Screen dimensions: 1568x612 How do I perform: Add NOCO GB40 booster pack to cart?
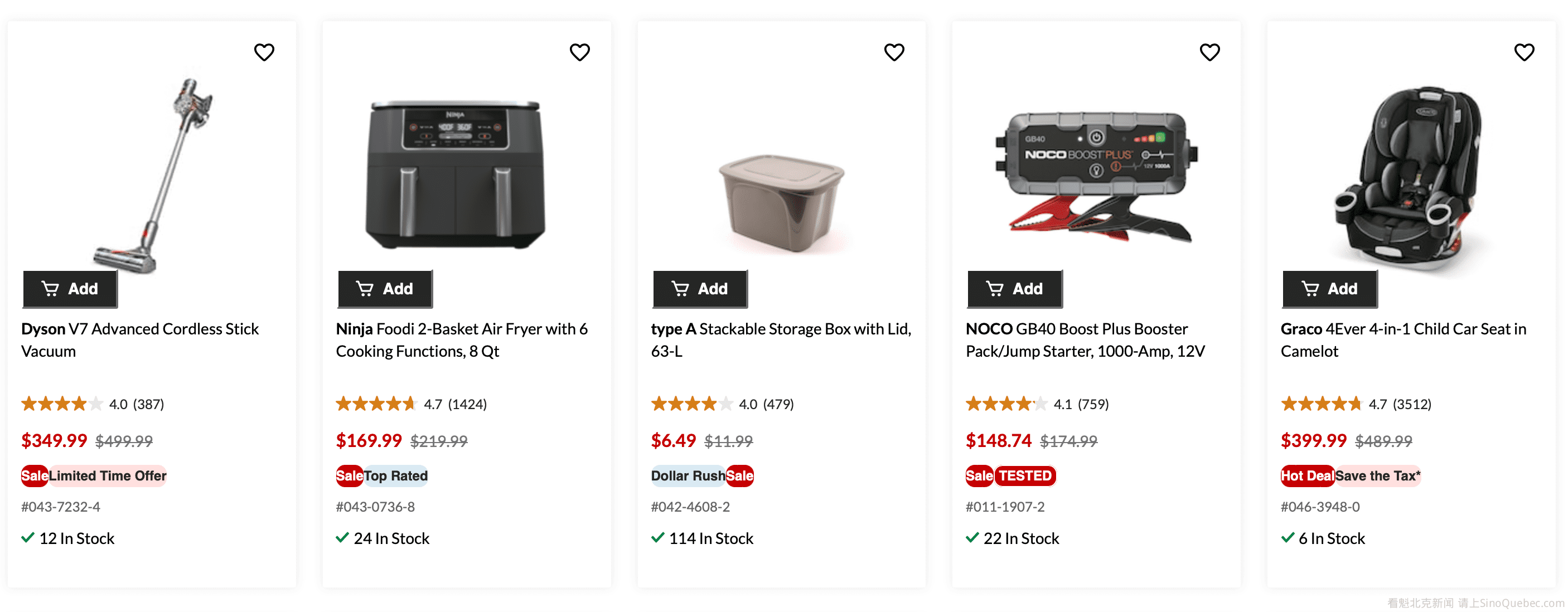(x=1015, y=289)
